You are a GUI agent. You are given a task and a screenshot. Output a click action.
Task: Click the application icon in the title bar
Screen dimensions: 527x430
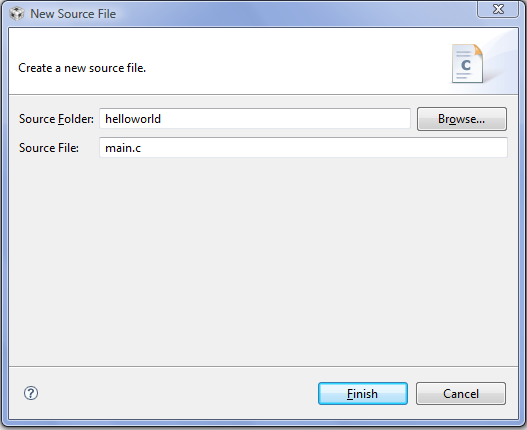[16, 14]
